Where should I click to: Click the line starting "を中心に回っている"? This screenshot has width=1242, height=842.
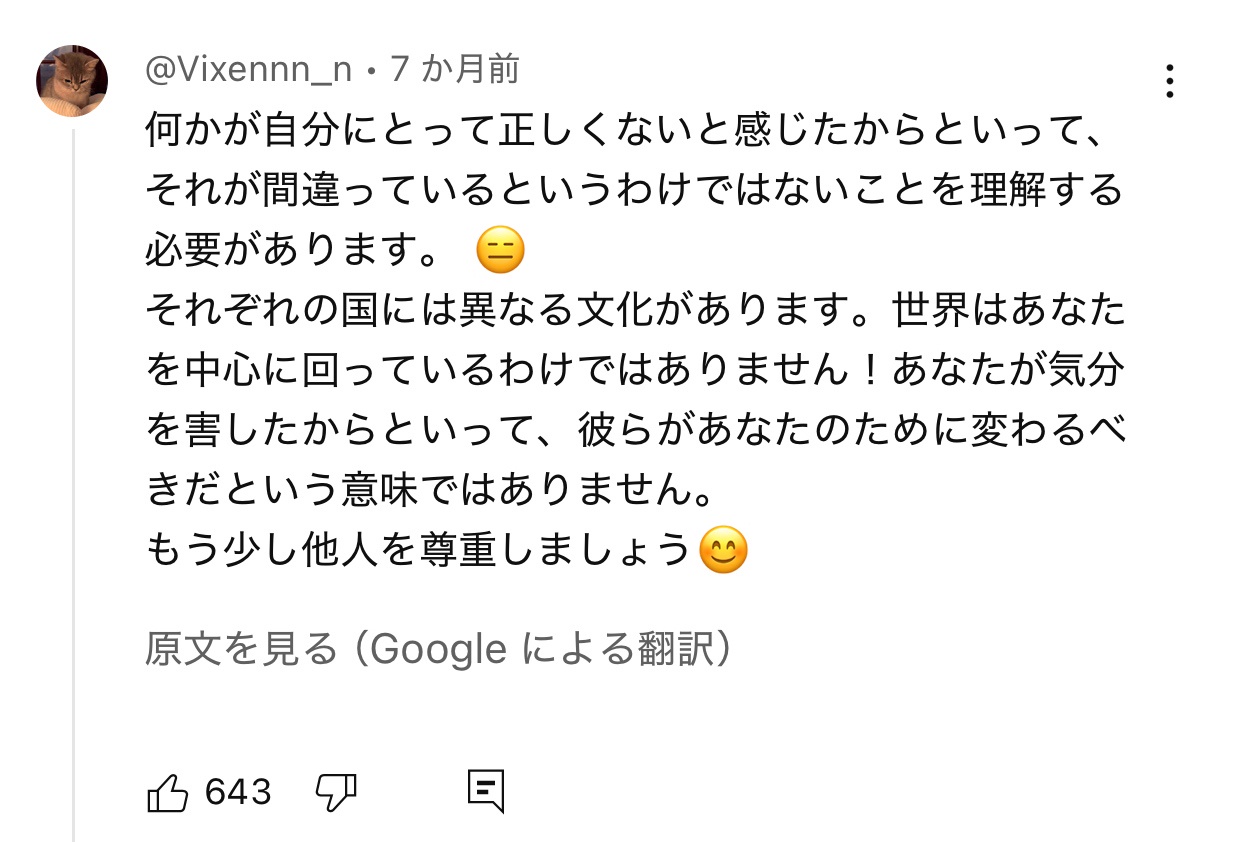634,371
